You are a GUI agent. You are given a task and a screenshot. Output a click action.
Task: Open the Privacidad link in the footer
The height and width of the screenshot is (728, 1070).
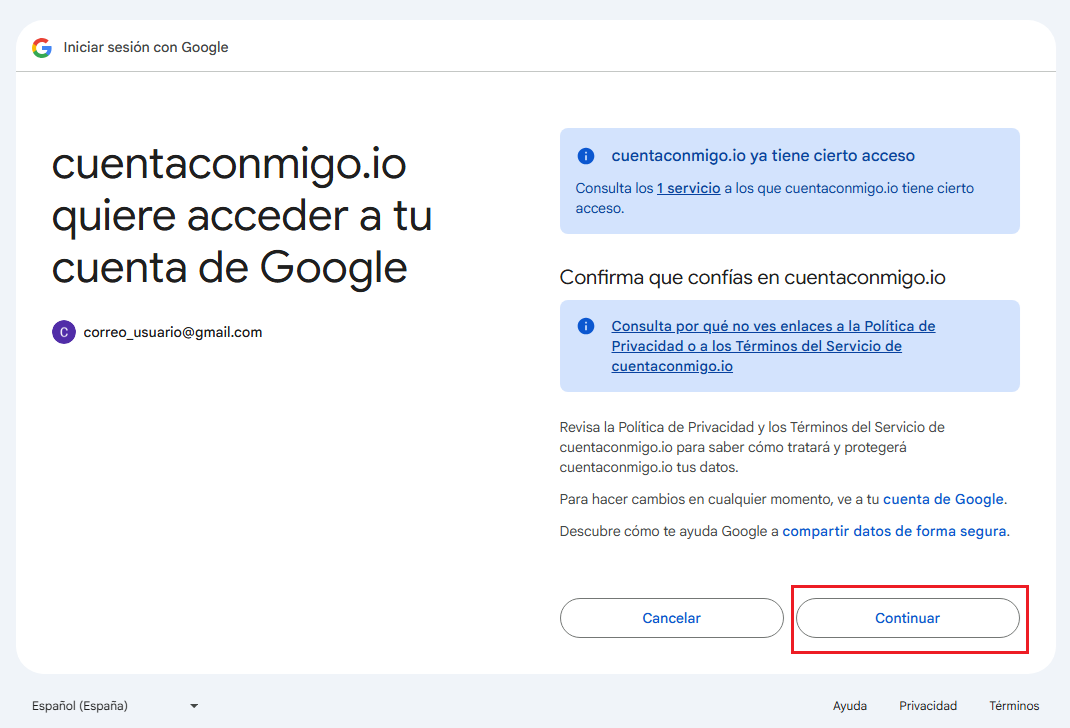click(928, 705)
